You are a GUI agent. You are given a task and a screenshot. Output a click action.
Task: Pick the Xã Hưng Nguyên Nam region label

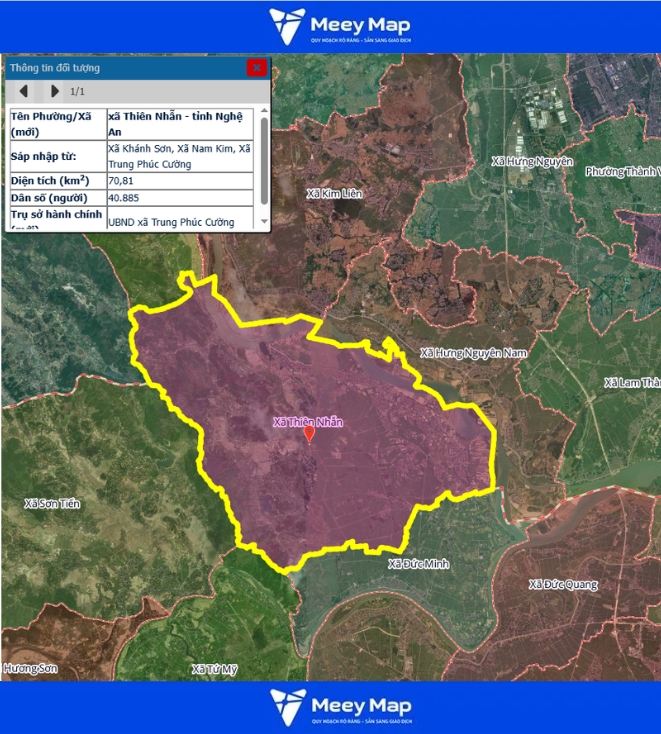coord(473,353)
